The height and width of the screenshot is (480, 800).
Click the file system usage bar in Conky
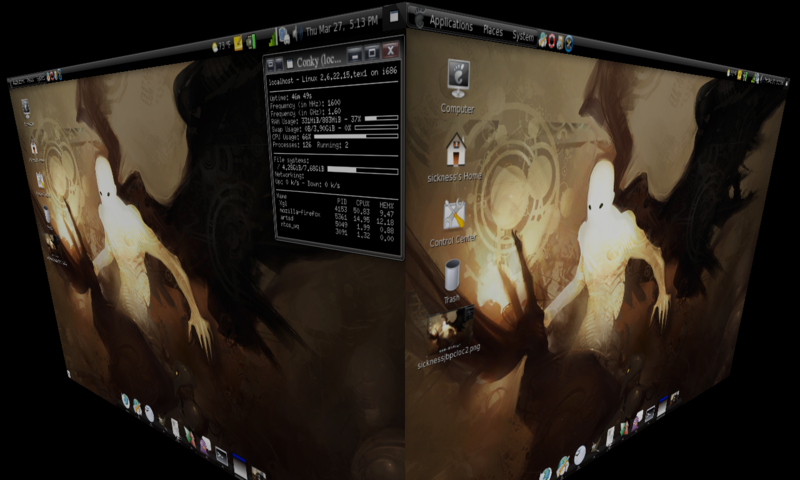(x=363, y=169)
